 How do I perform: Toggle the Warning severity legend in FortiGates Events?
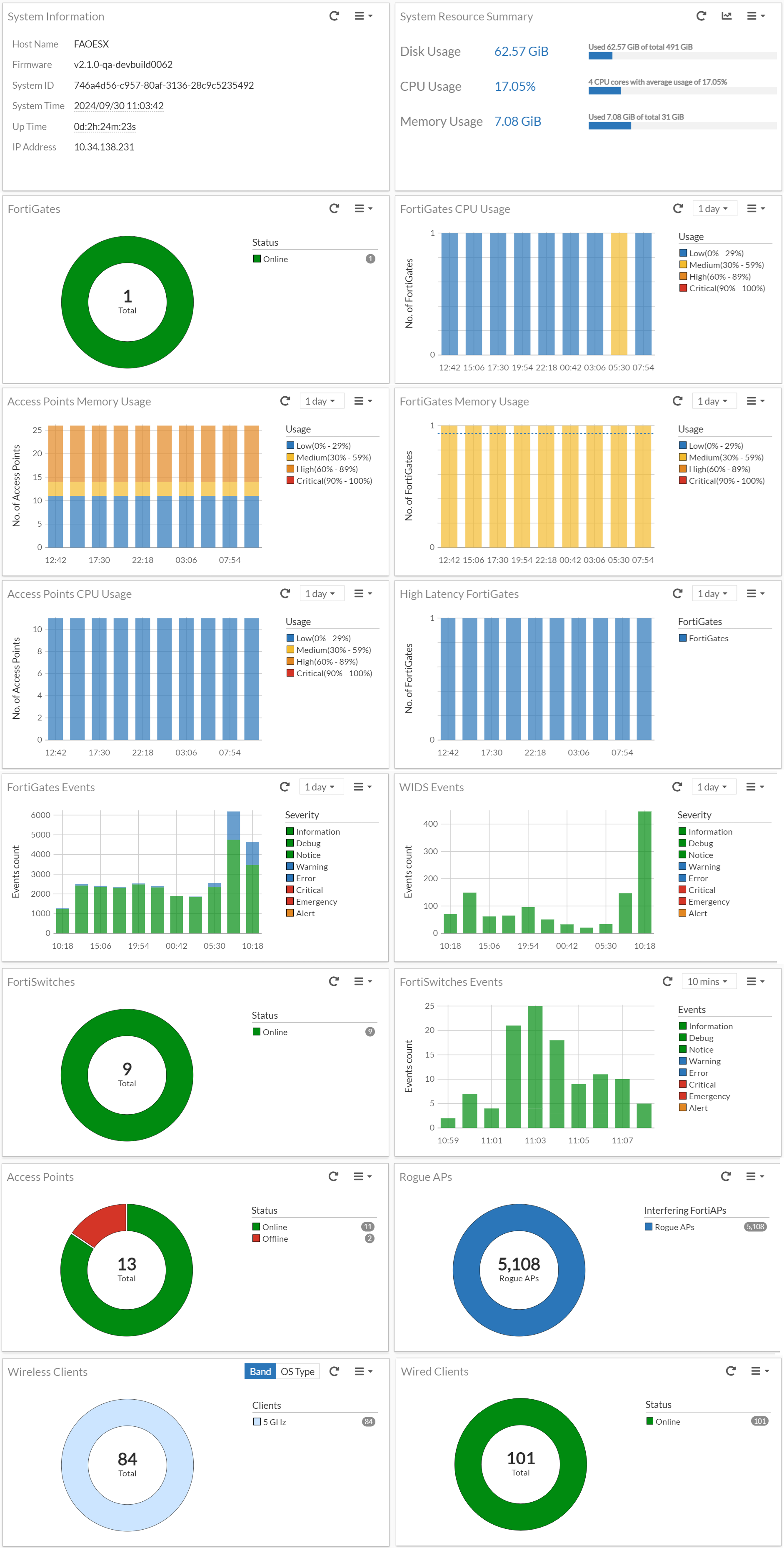tap(307, 867)
